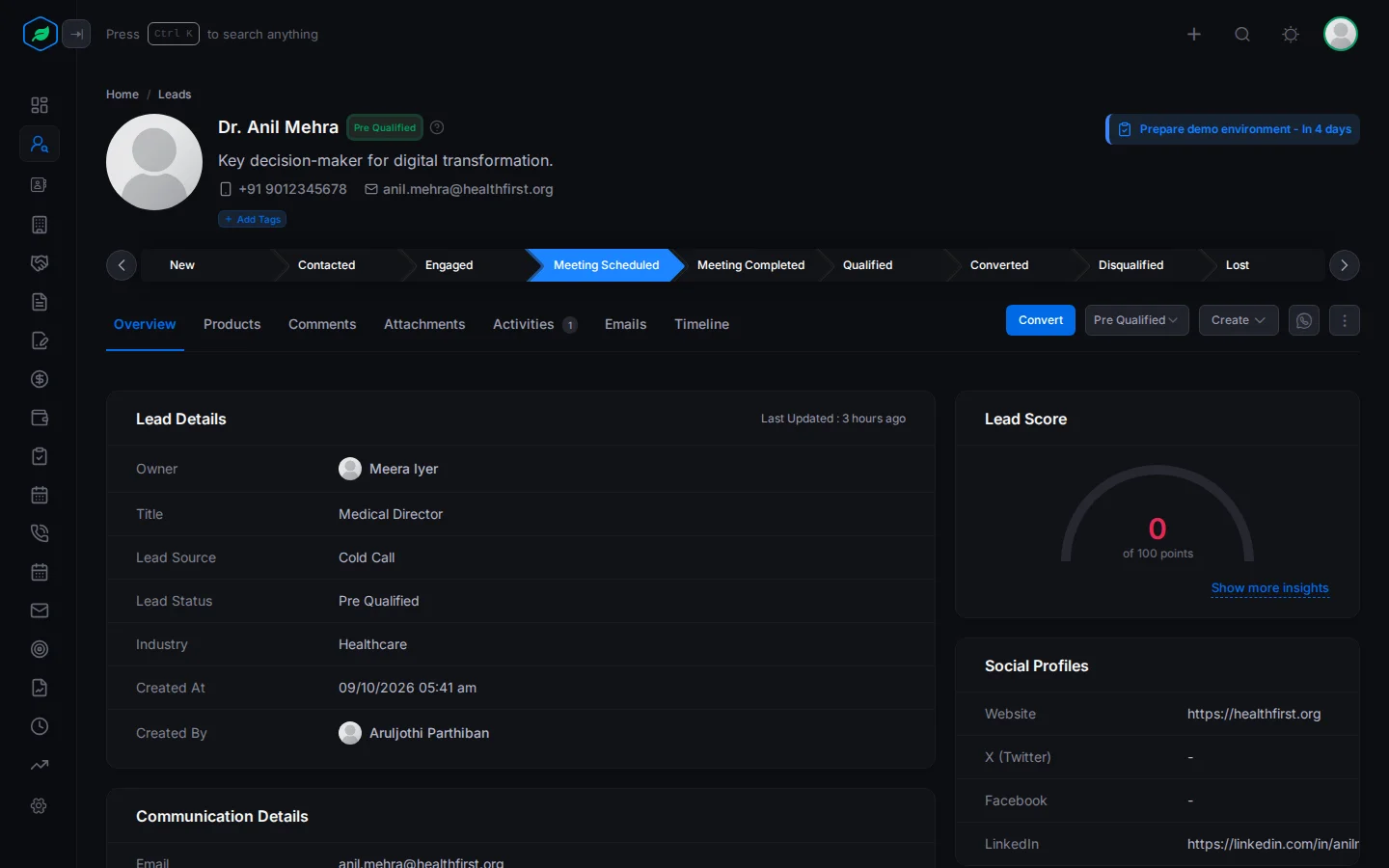Click Show more insights link
The image size is (1389, 868).
point(1270,588)
